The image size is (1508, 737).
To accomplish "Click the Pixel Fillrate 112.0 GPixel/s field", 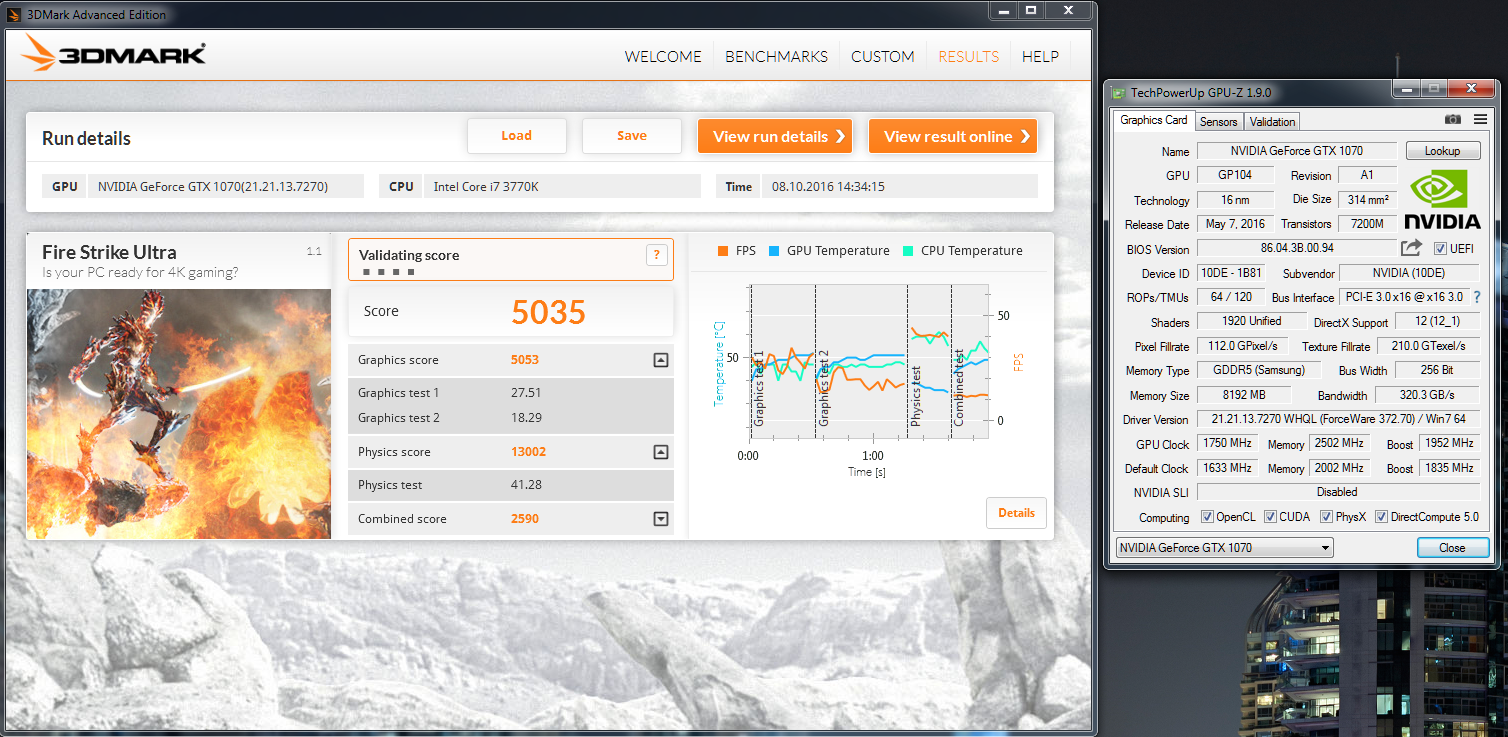I will pyautogui.click(x=1243, y=346).
